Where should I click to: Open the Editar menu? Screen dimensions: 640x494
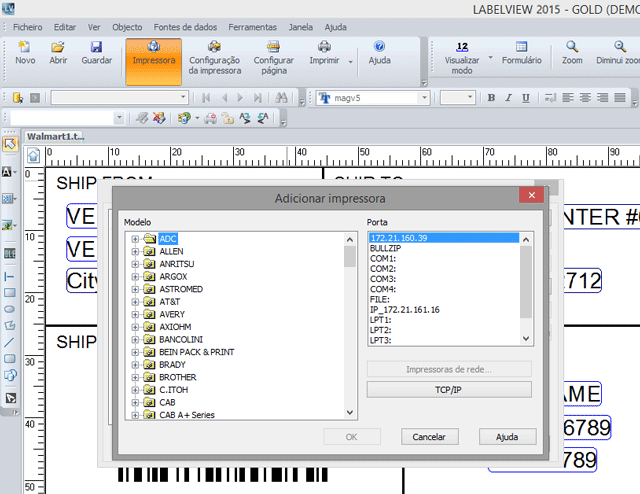pyautogui.click(x=64, y=27)
